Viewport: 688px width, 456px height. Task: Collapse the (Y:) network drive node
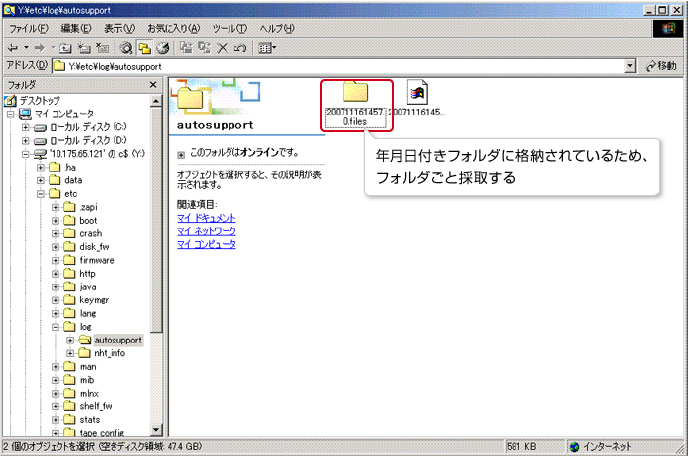pos(25,154)
